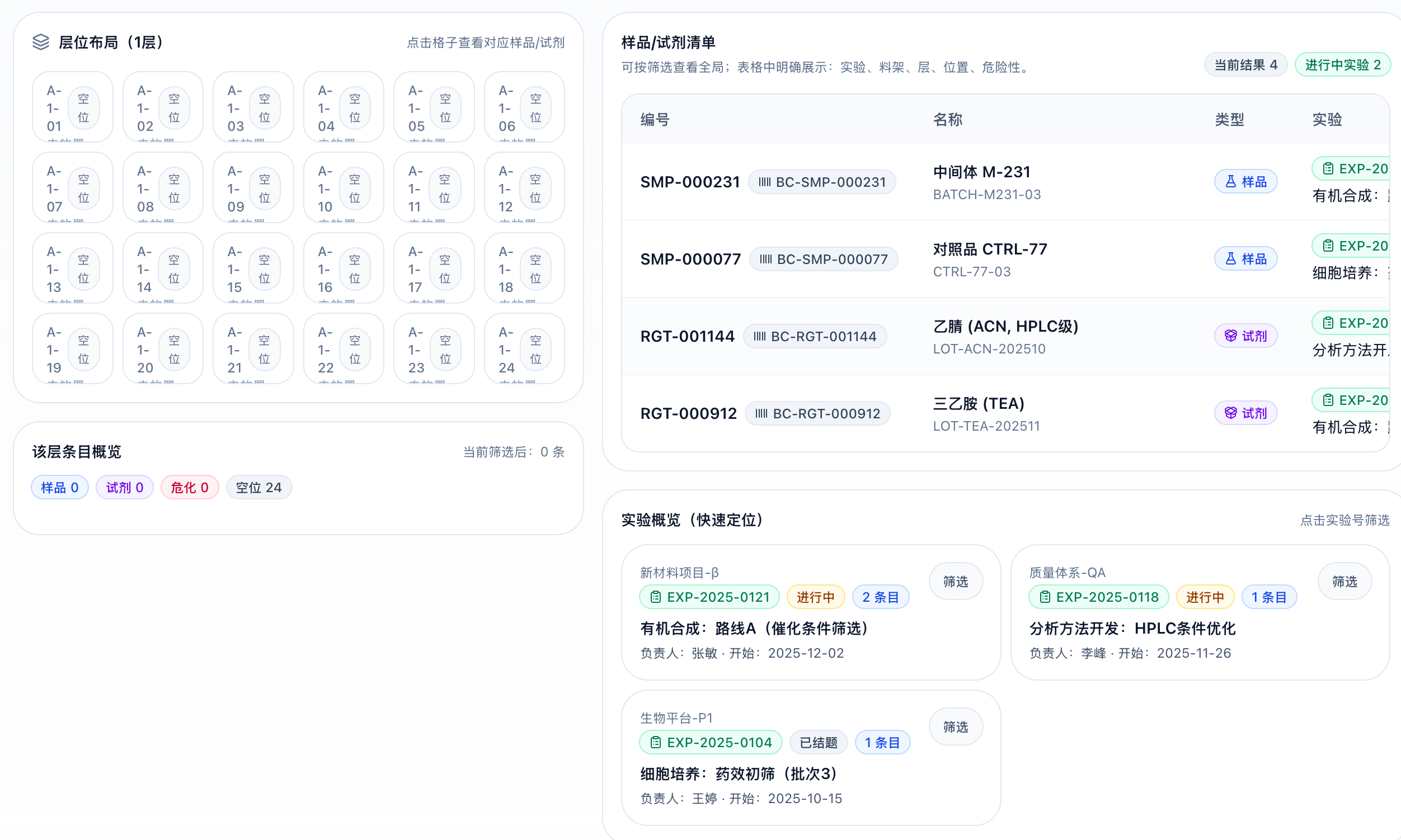Select grid slot A-1-19
Viewport: 1401px width, 840px height.
pos(73,348)
